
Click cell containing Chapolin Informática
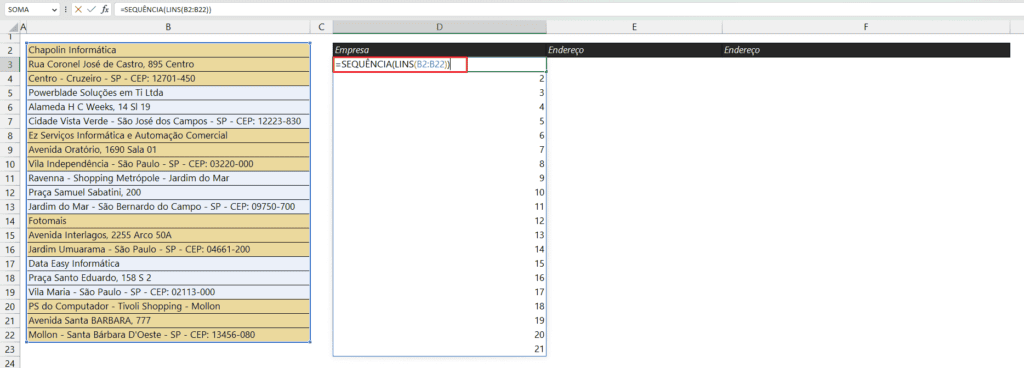pos(168,50)
